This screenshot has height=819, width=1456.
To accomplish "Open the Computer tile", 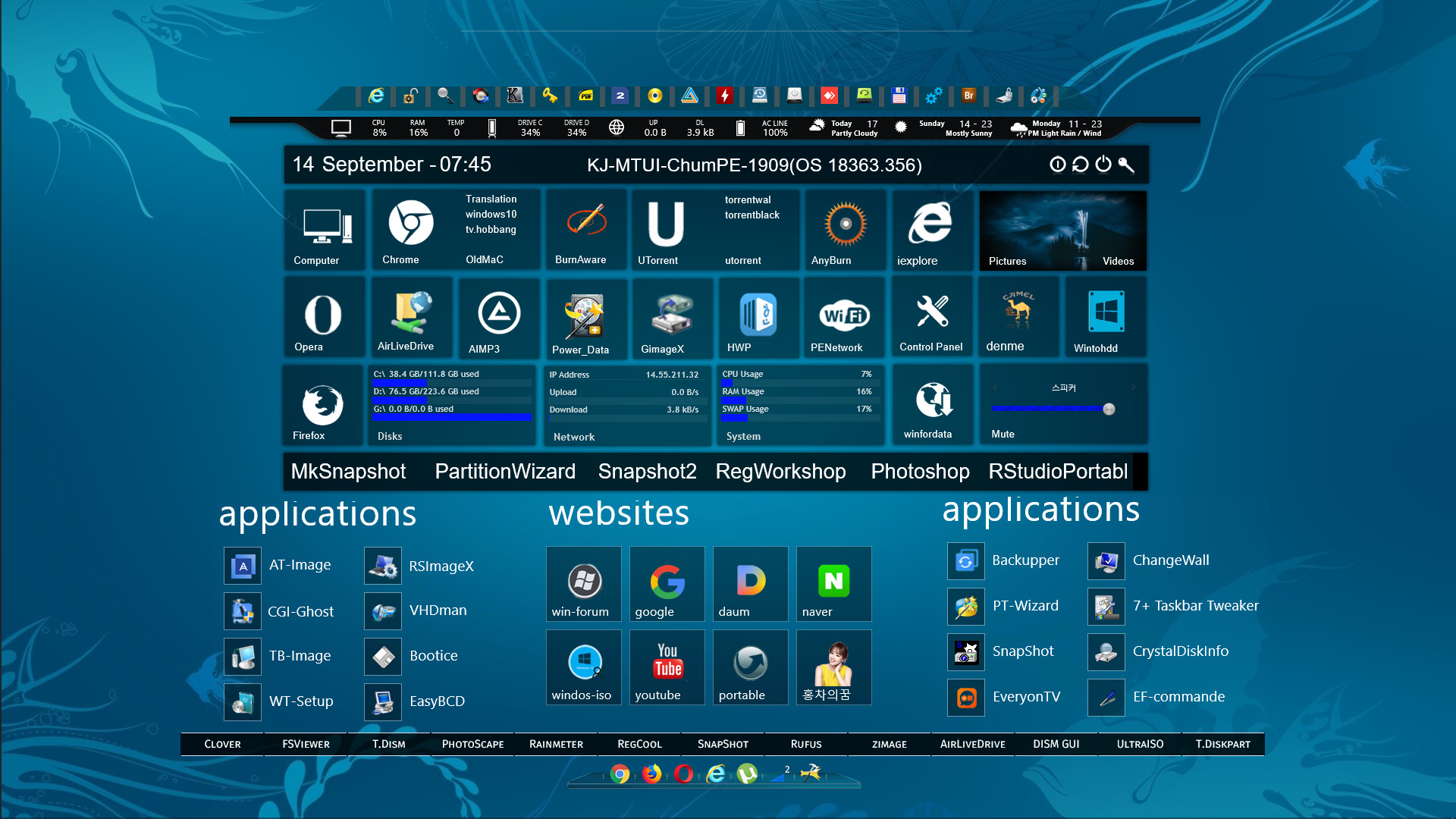I will 325,231.
